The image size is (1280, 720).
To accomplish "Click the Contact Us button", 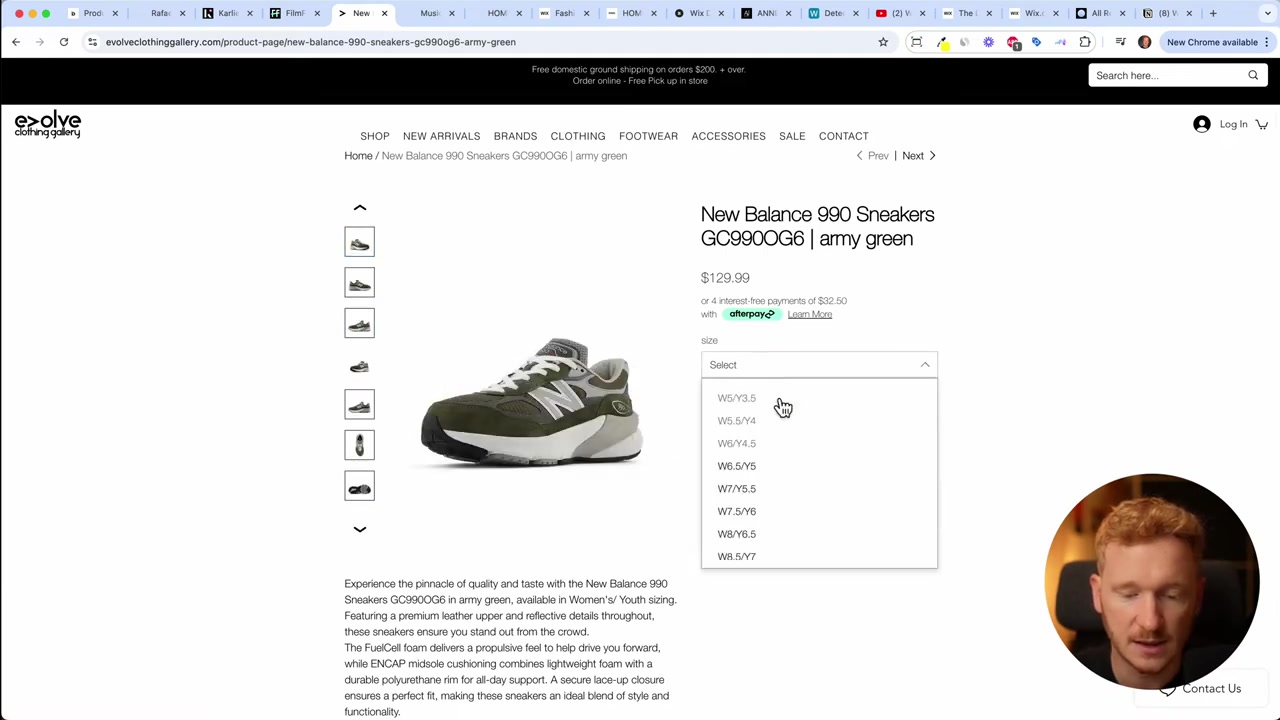I will (1201, 689).
